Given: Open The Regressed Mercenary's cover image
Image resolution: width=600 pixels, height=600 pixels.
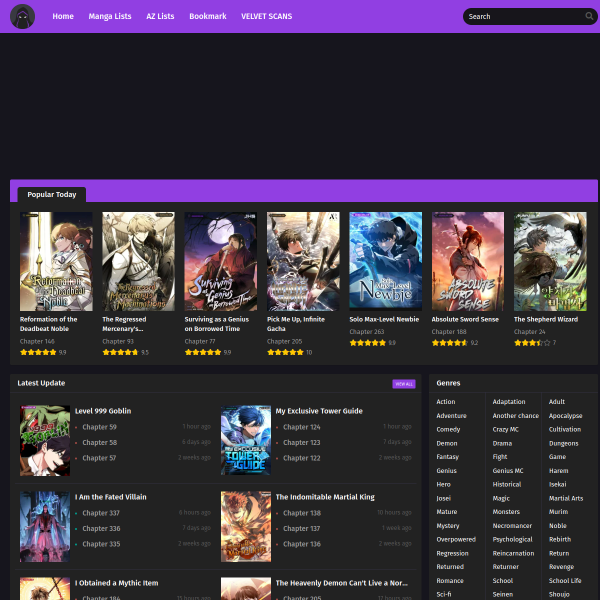Looking at the screenshot, I should pos(139,261).
